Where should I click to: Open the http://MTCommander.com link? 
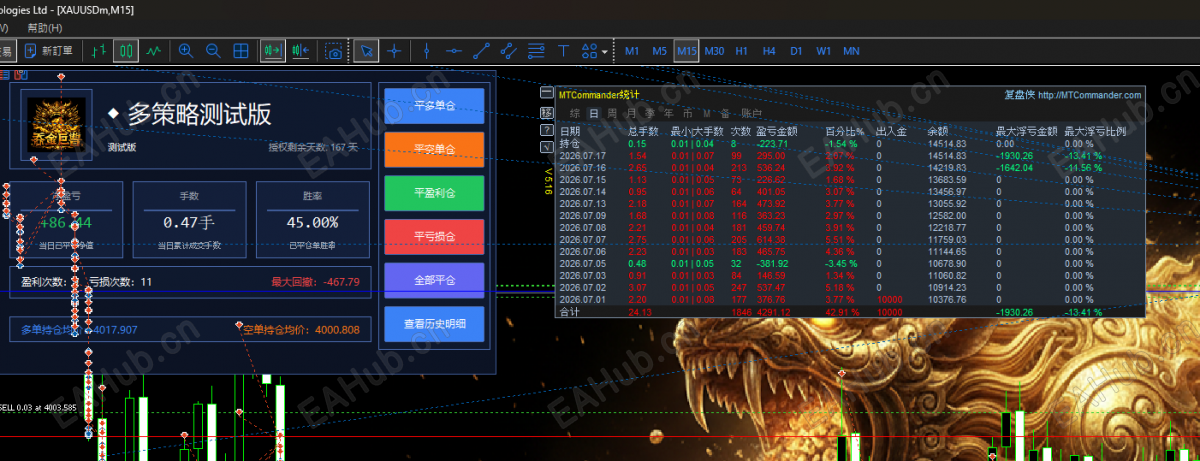click(1089, 95)
